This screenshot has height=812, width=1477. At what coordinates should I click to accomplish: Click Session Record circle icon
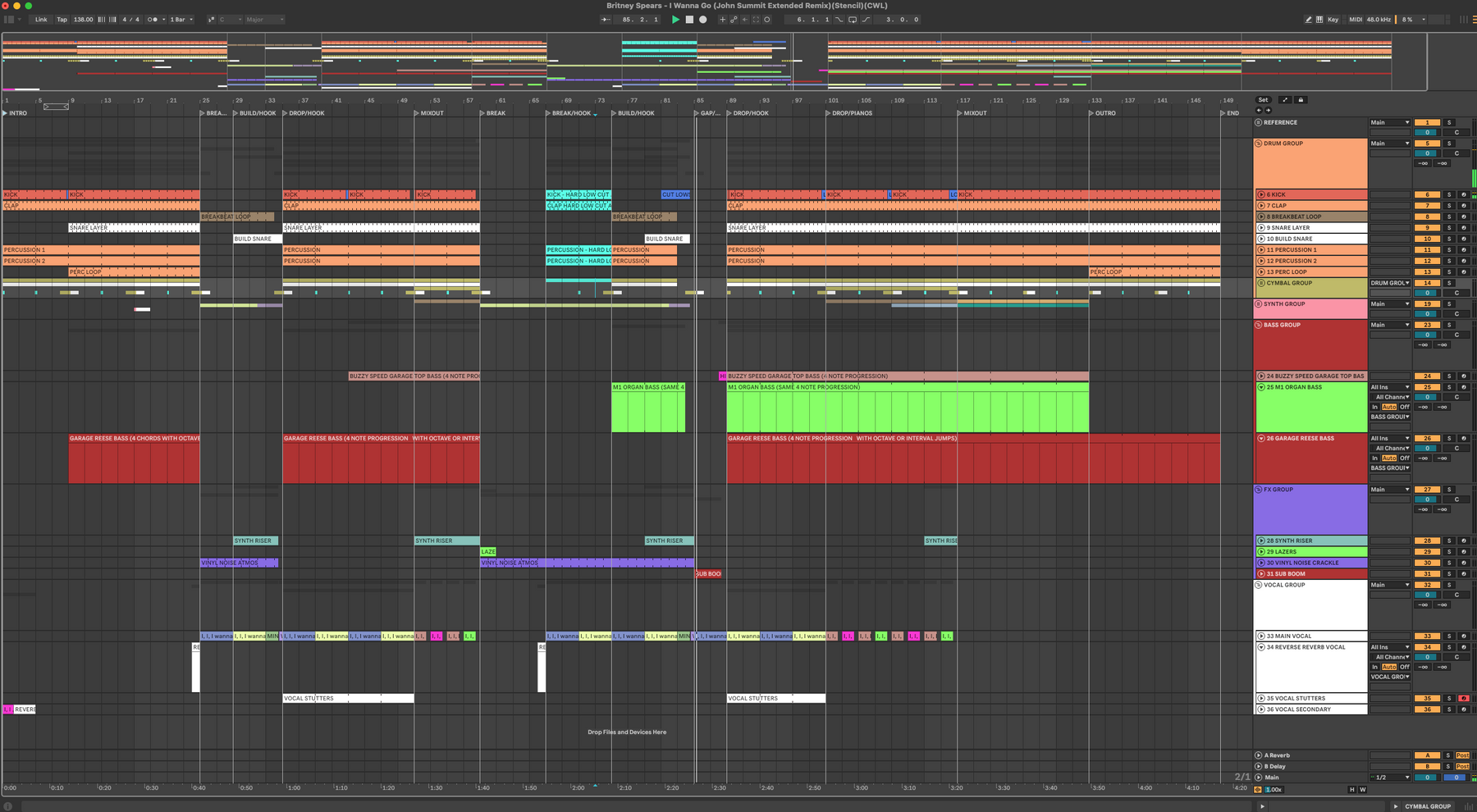point(767,20)
